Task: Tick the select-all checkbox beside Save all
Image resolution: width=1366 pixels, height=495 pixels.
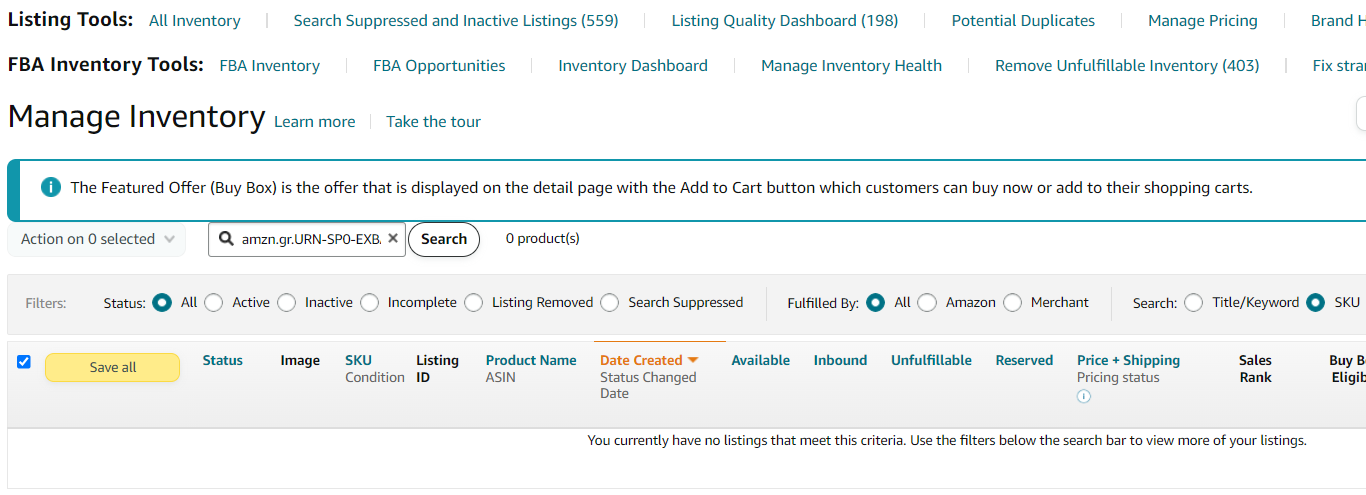Action: [x=24, y=362]
